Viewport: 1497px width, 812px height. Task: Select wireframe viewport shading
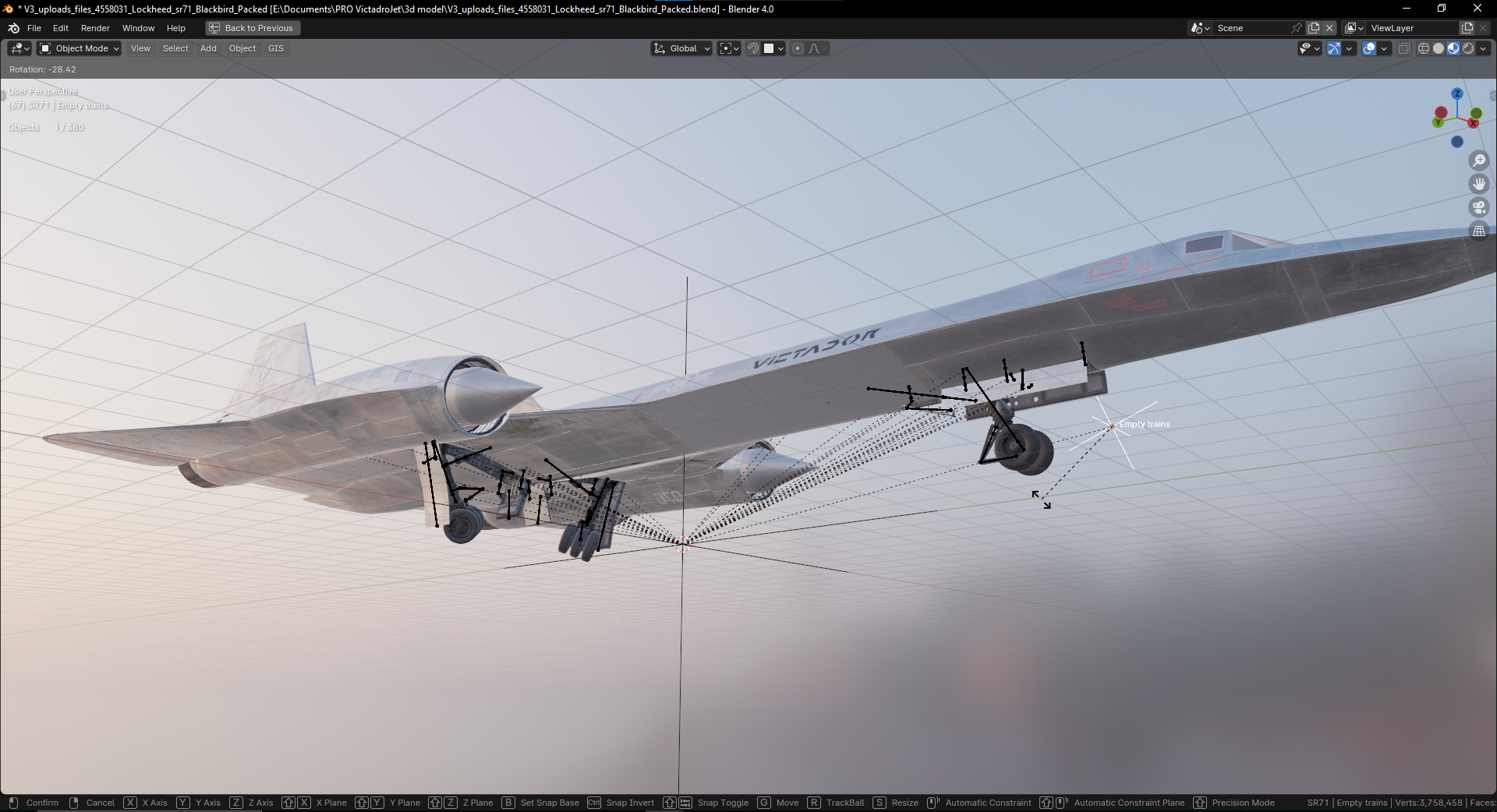[x=1424, y=48]
